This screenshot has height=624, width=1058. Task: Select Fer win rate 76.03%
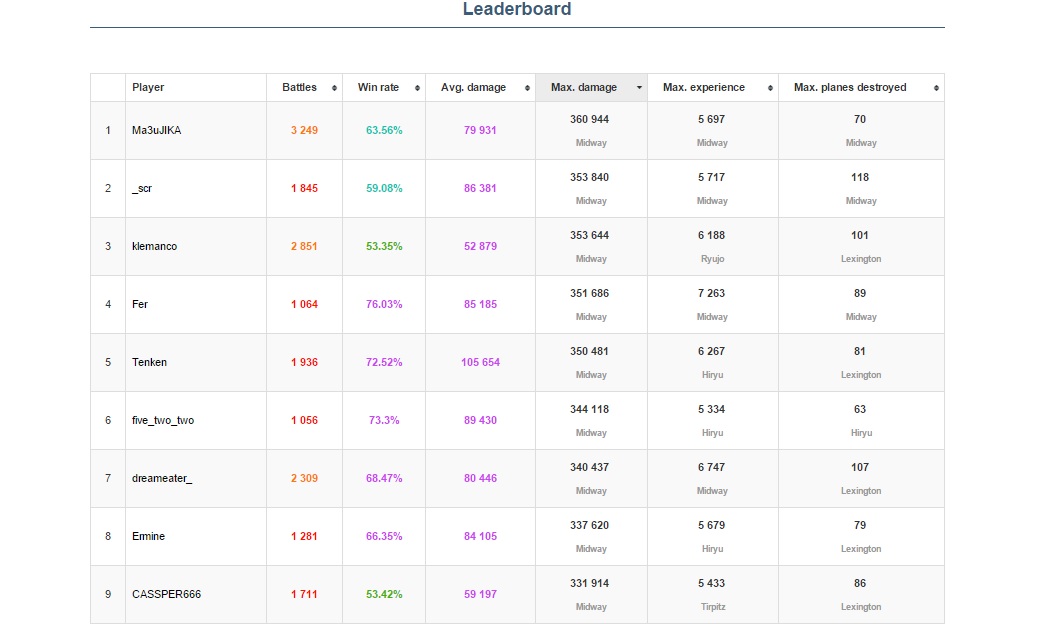[384, 304]
